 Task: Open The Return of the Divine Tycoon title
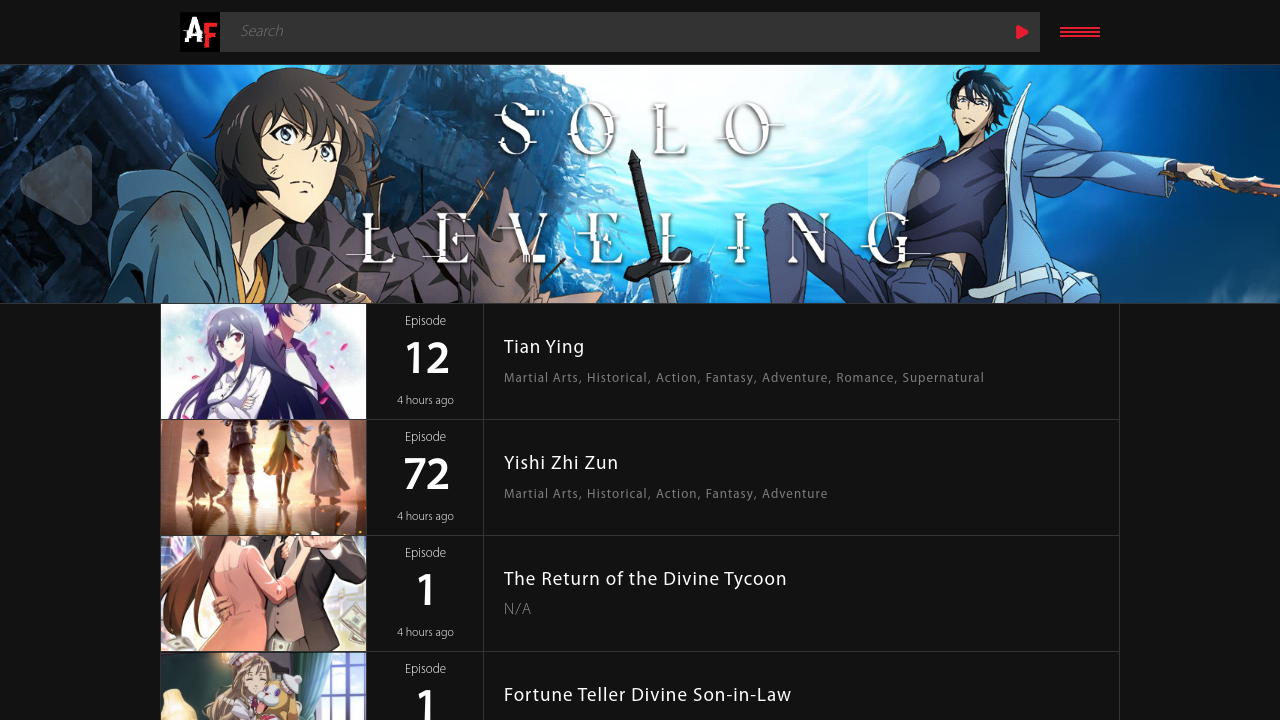click(645, 579)
